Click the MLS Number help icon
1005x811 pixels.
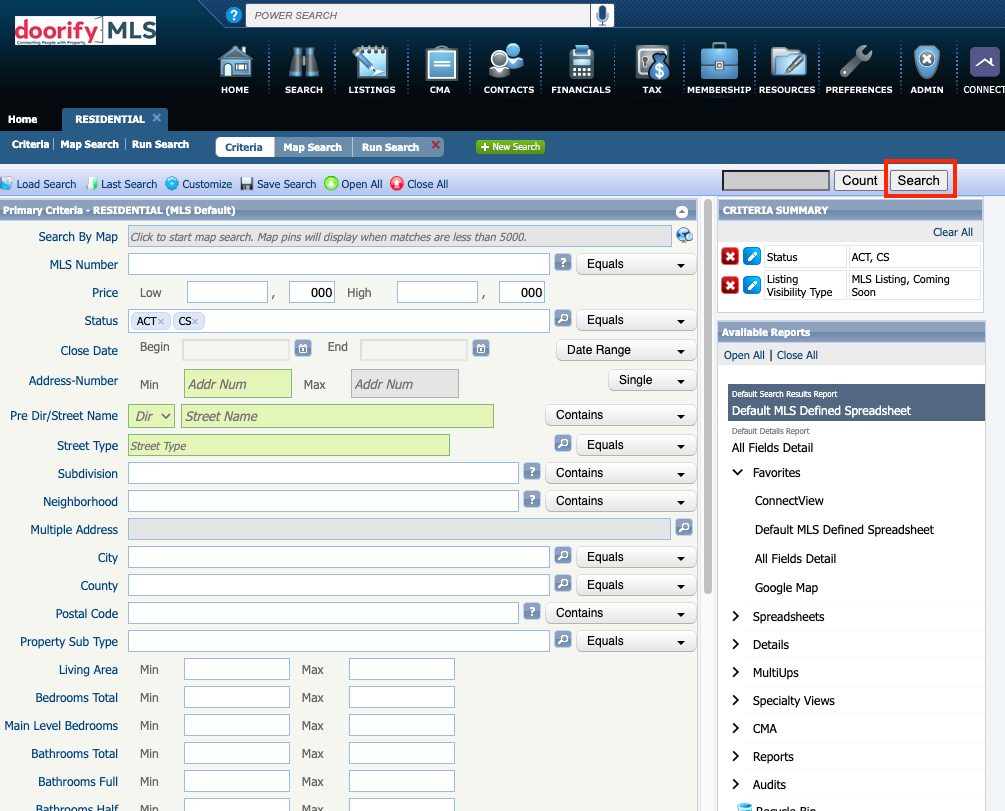(563, 262)
